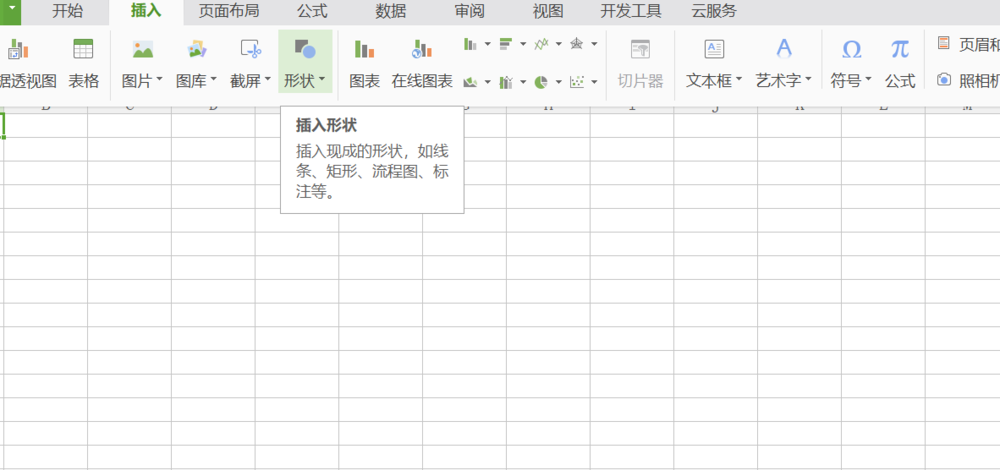
Task: Open the pie chart type dropdown arrow
Action: click(x=559, y=82)
